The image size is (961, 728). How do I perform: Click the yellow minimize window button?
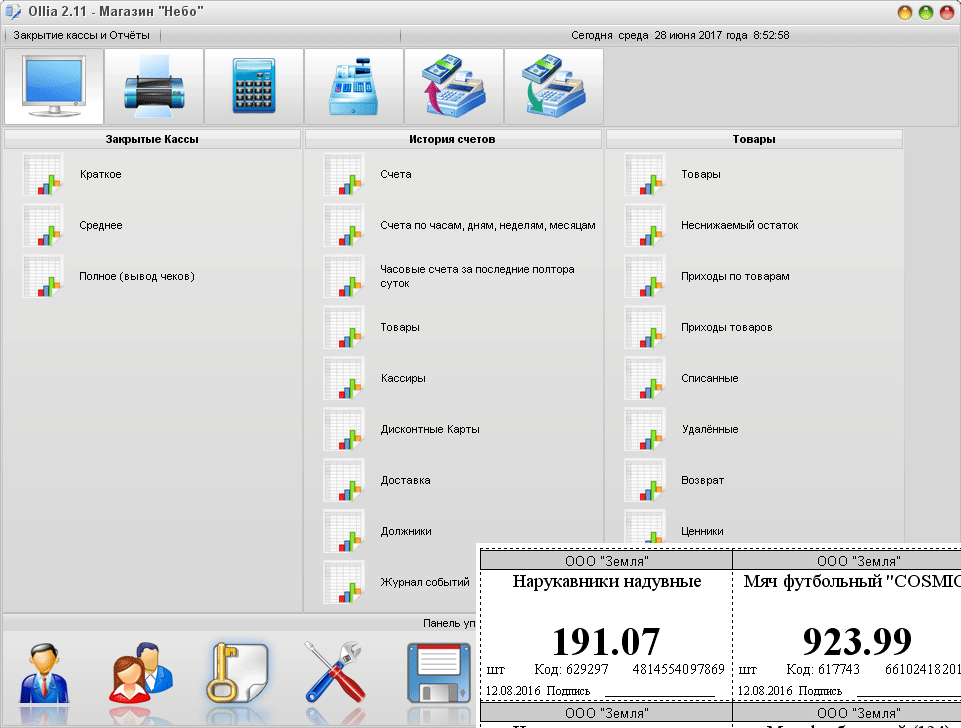point(905,12)
